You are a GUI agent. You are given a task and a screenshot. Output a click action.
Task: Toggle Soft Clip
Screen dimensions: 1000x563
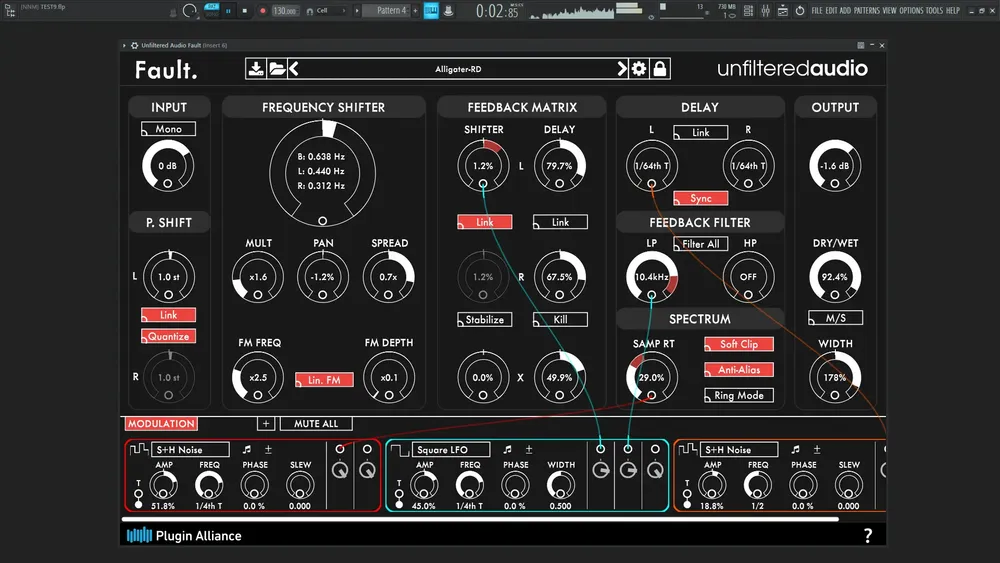click(739, 344)
